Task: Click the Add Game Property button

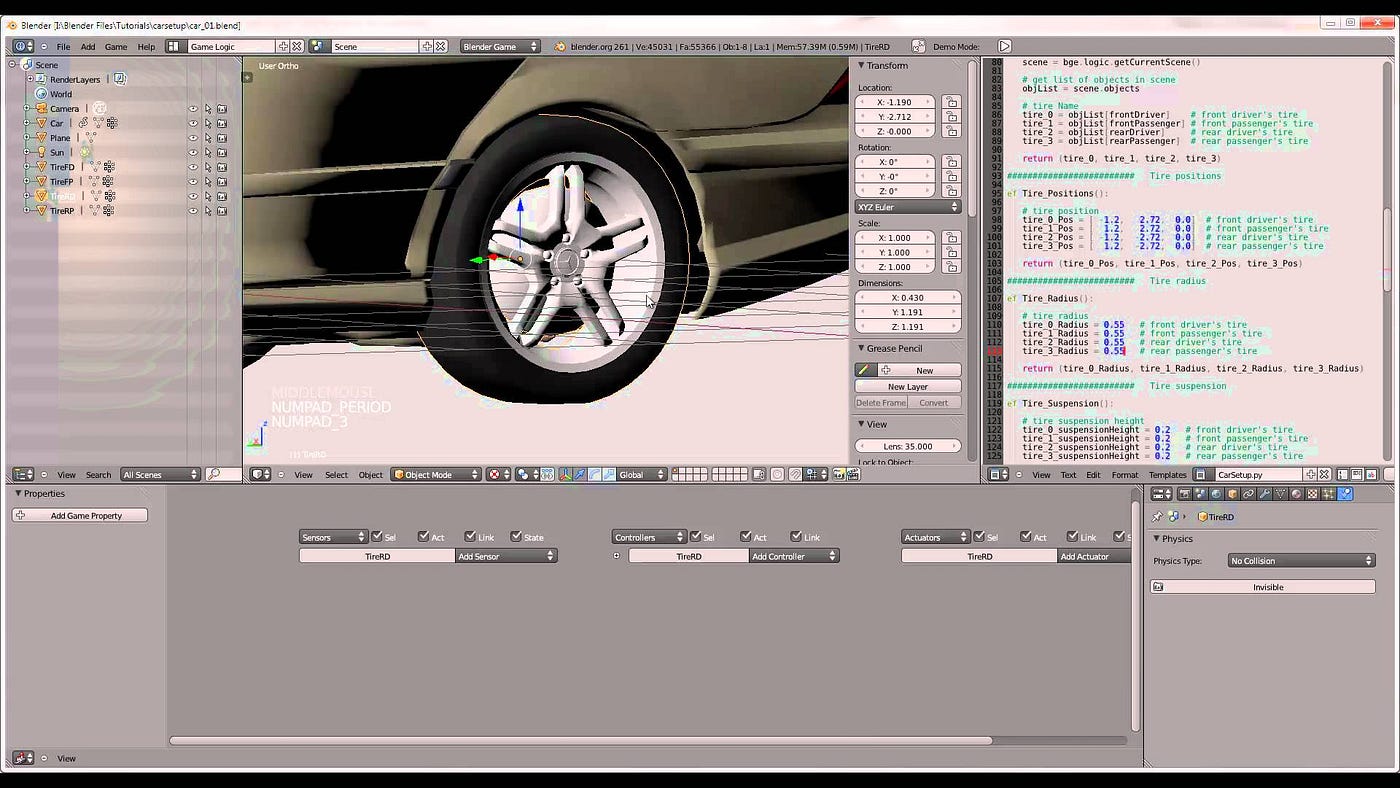Action: coord(78,514)
